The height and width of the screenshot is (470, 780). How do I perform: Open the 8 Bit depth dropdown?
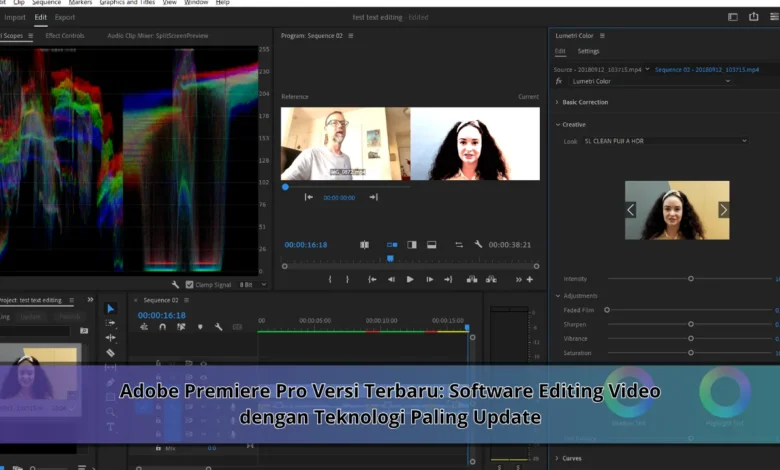pos(253,284)
